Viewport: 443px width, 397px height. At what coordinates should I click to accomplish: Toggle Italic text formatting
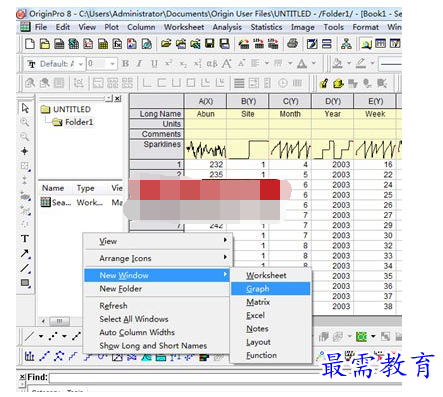point(140,63)
